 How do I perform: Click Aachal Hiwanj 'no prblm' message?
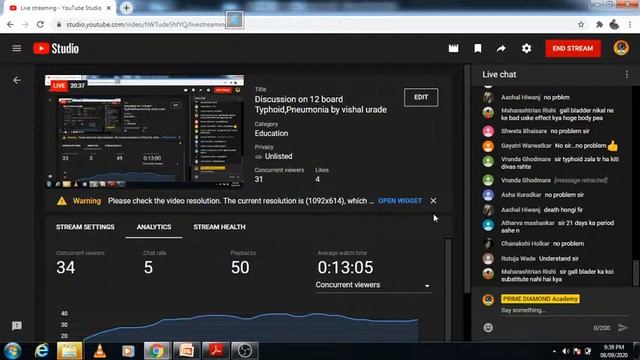(x=557, y=98)
